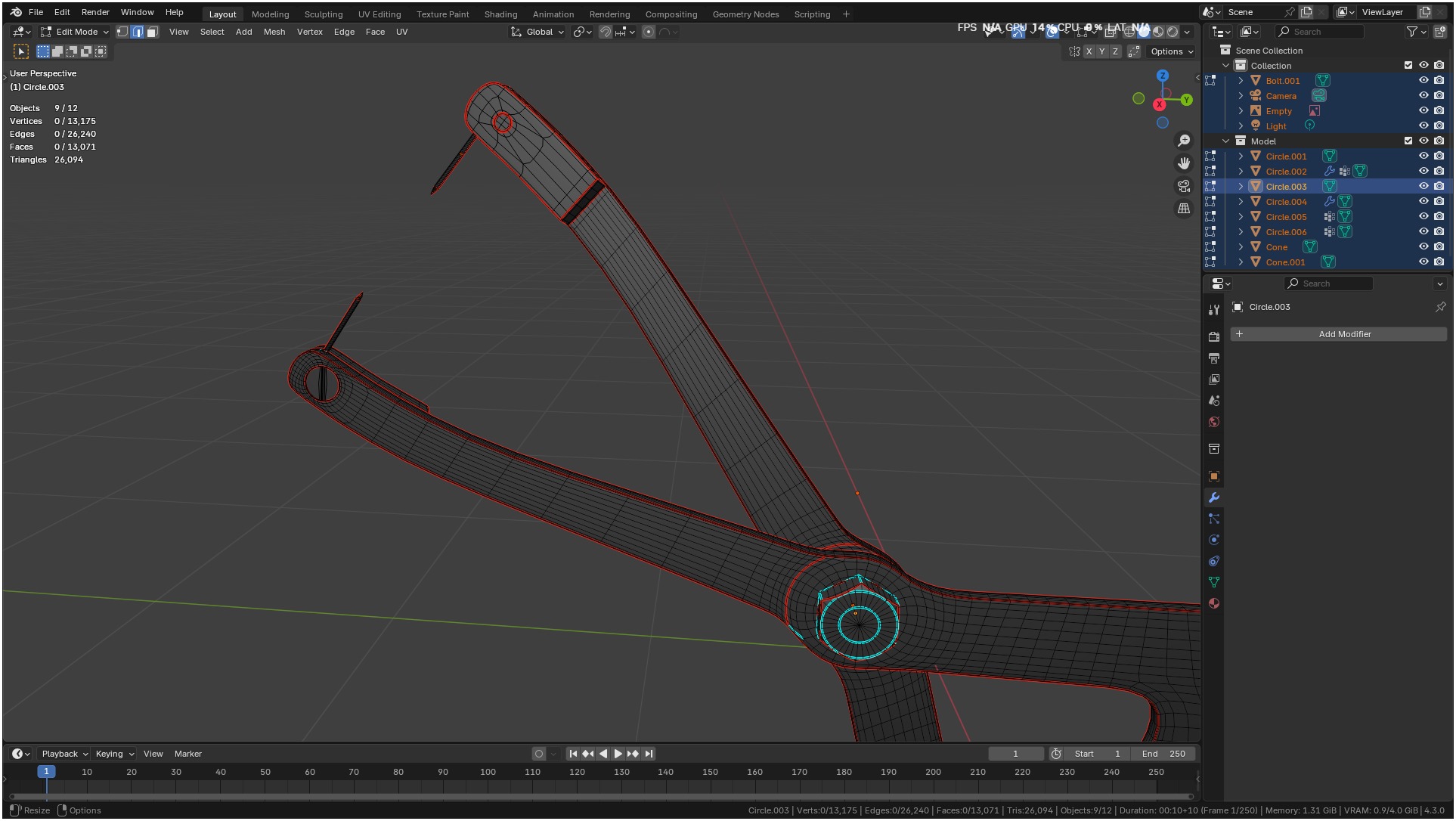The image size is (1456, 821).
Task: Open the Mesh menu in viewport header
Action: 274,32
